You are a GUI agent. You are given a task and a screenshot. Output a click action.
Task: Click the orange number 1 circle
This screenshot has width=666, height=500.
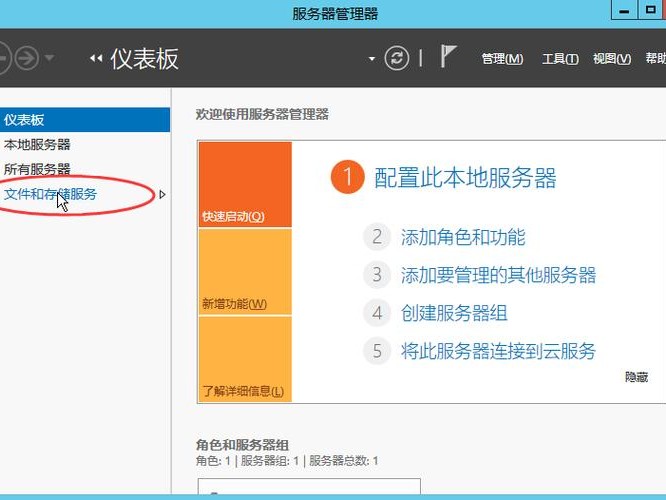pos(347,177)
